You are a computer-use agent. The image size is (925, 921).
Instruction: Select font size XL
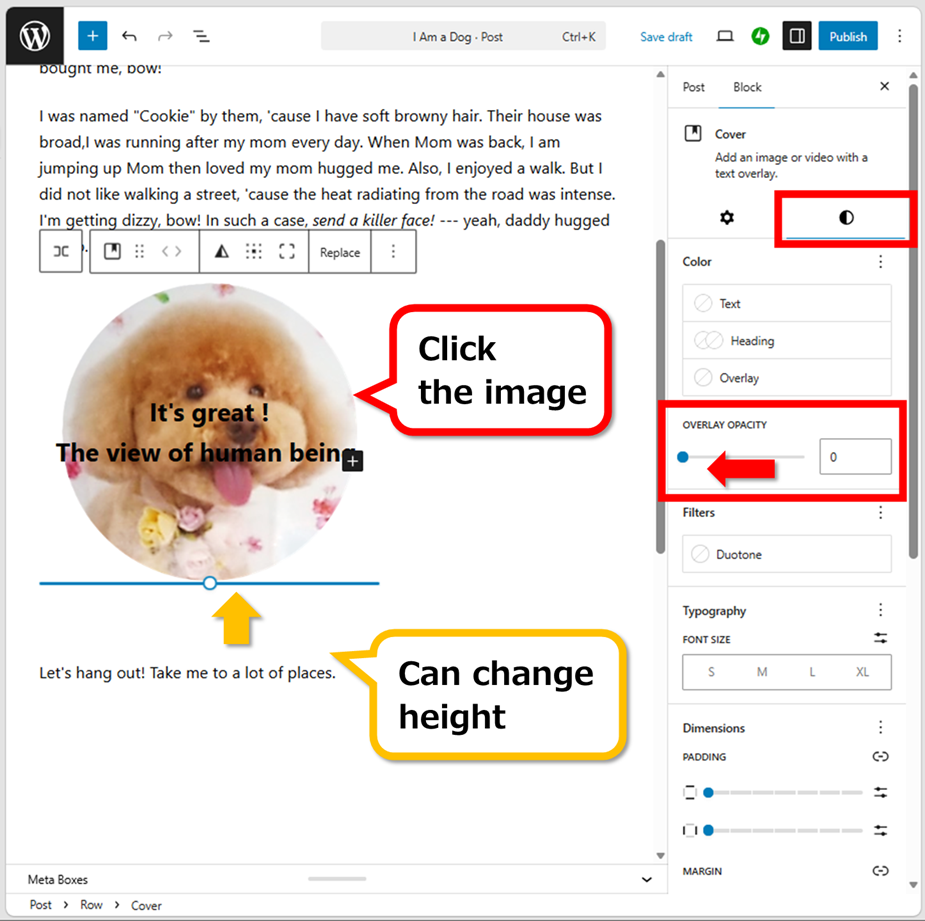click(862, 672)
